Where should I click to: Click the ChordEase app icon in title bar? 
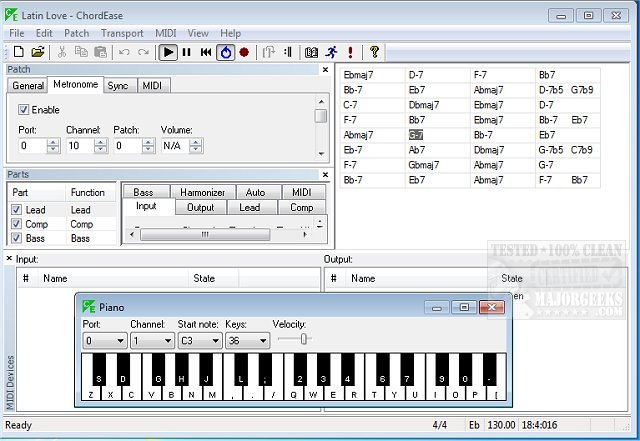pyautogui.click(x=11, y=15)
